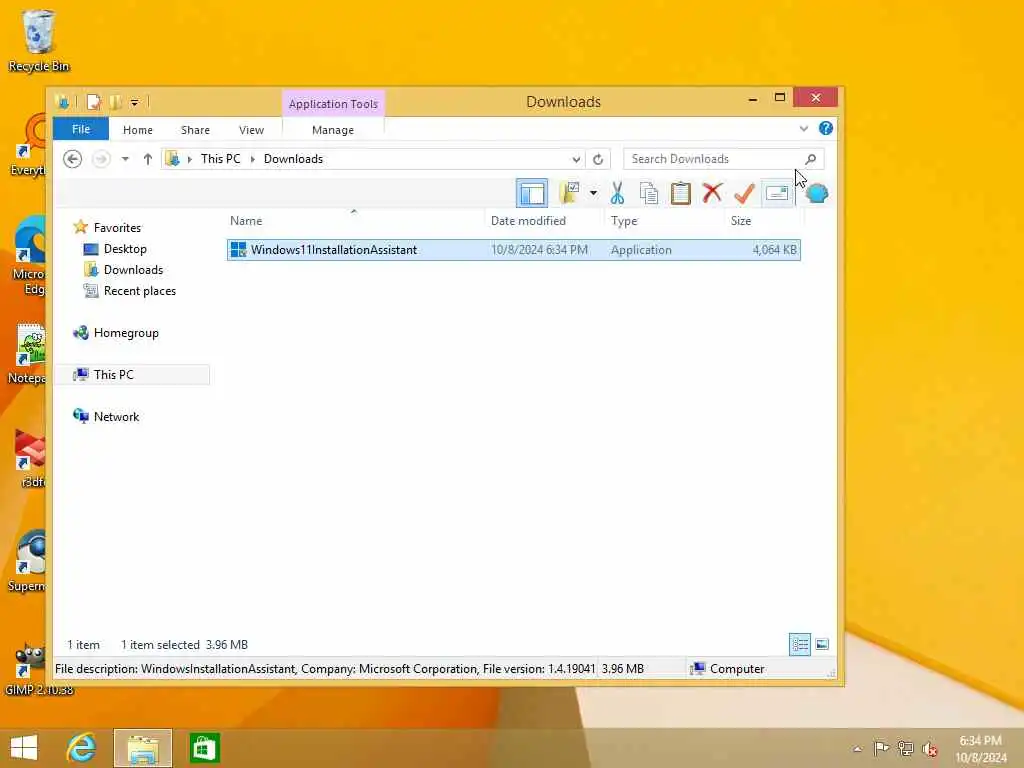Select Favorites in the navigation pane
1024x768 pixels.
(117, 227)
